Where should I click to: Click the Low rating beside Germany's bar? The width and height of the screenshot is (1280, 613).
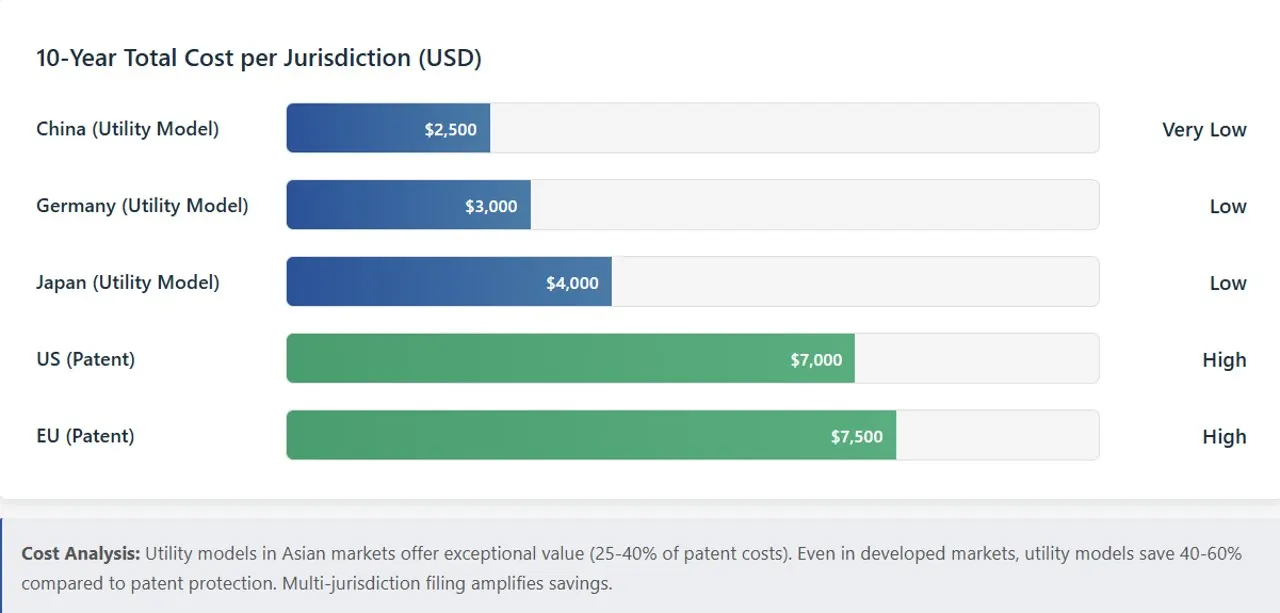click(1227, 207)
